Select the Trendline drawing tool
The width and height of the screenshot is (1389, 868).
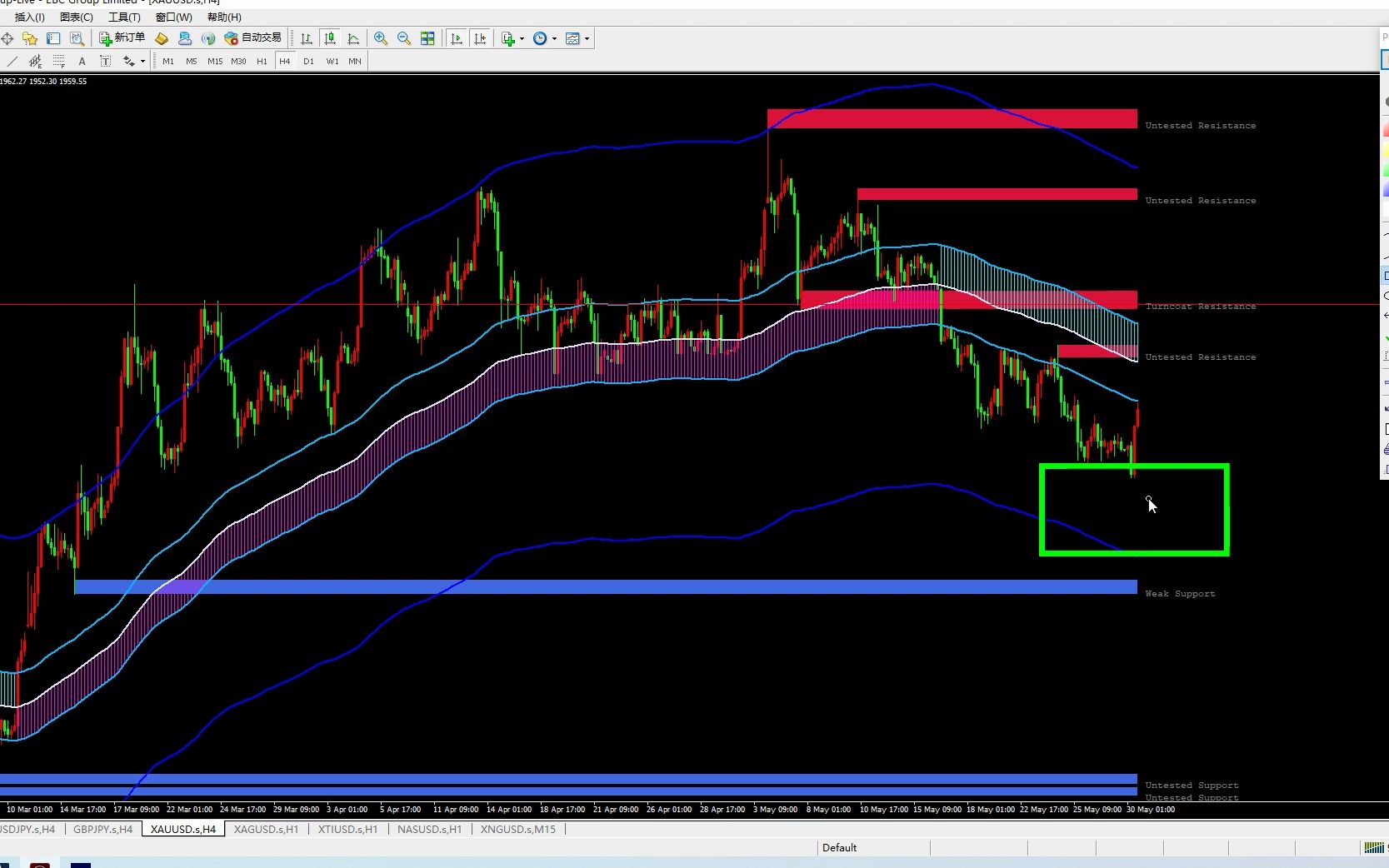[x=12, y=61]
